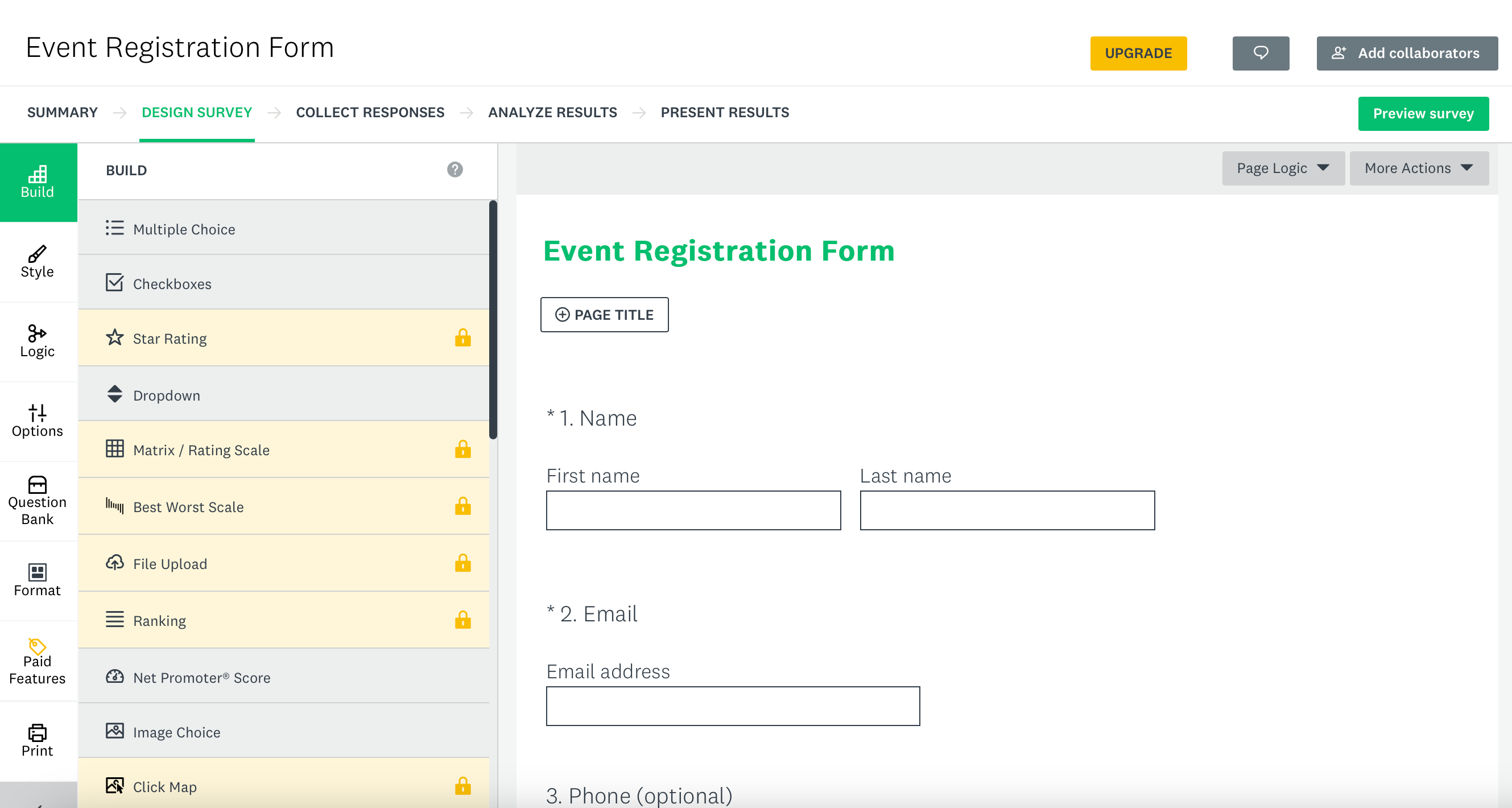Click the Preview survey button
Viewport: 1512px width, 808px height.
pyautogui.click(x=1422, y=113)
